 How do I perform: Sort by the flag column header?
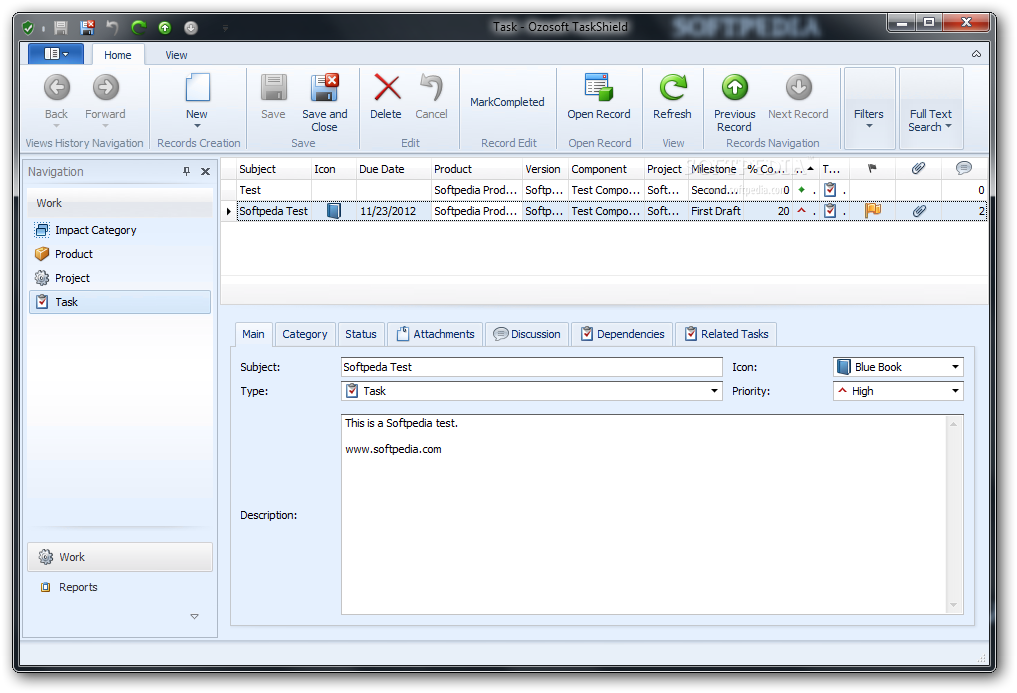[x=872, y=169]
